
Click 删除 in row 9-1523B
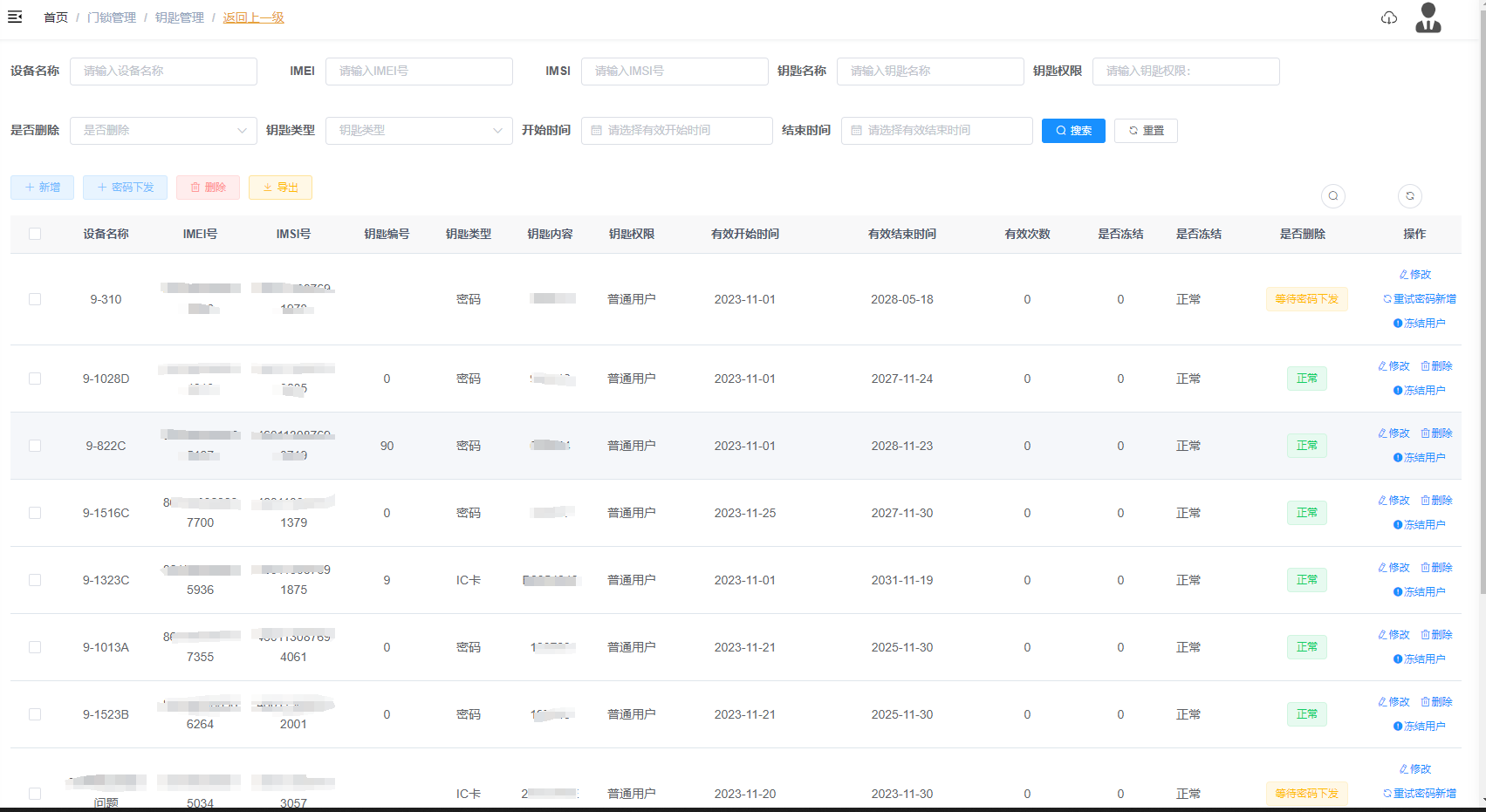(x=1436, y=702)
